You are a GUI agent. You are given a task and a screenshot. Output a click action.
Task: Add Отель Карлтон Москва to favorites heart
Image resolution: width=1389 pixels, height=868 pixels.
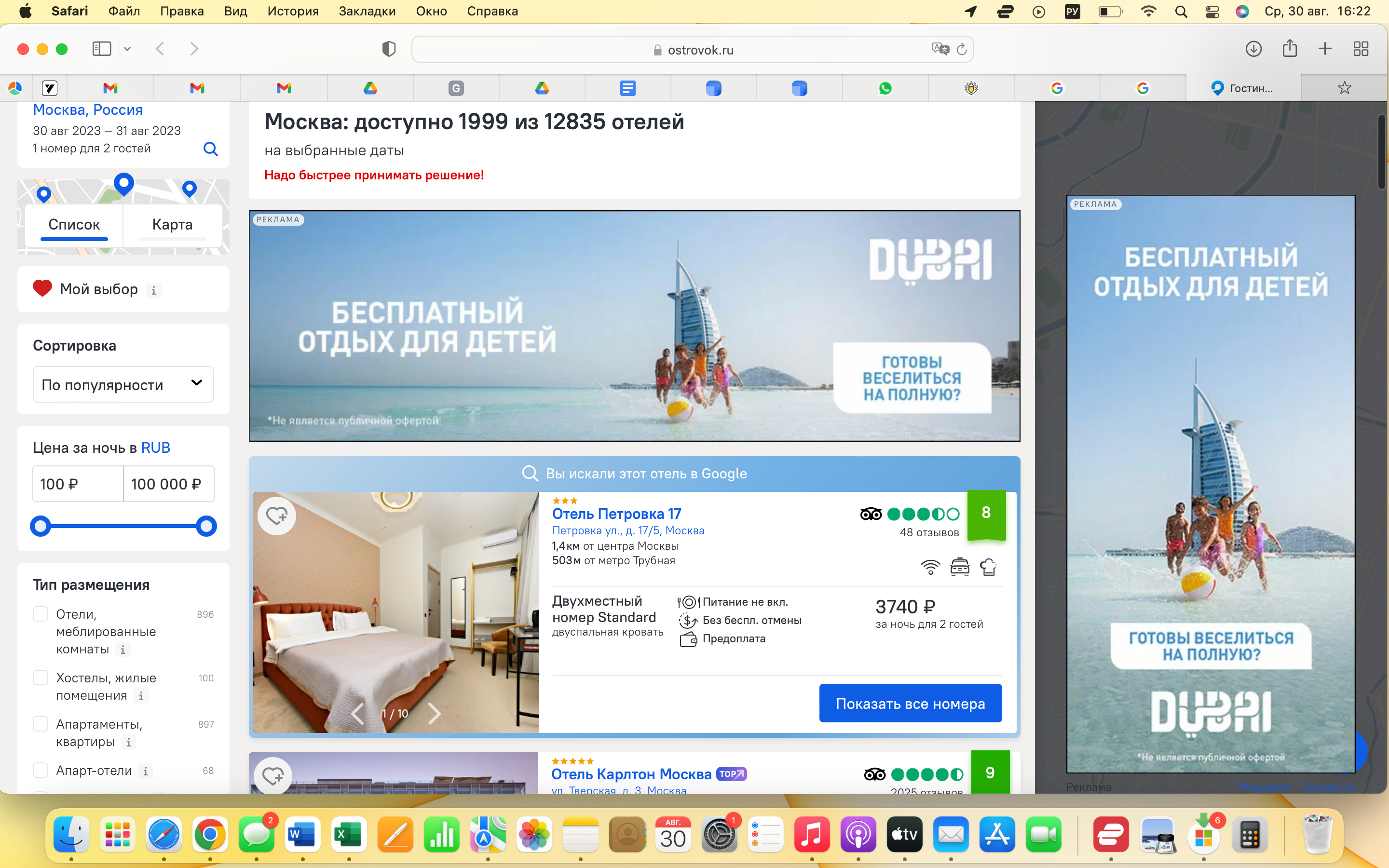[x=272, y=775]
